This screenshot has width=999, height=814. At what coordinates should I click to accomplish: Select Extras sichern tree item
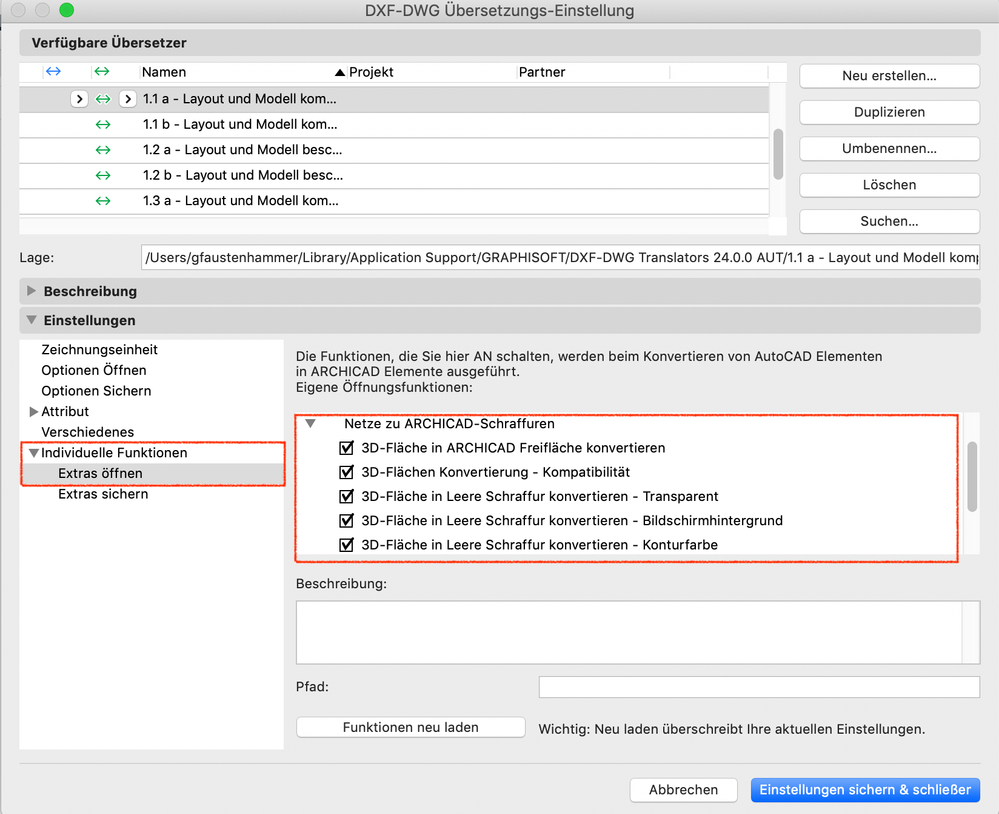click(x=103, y=494)
